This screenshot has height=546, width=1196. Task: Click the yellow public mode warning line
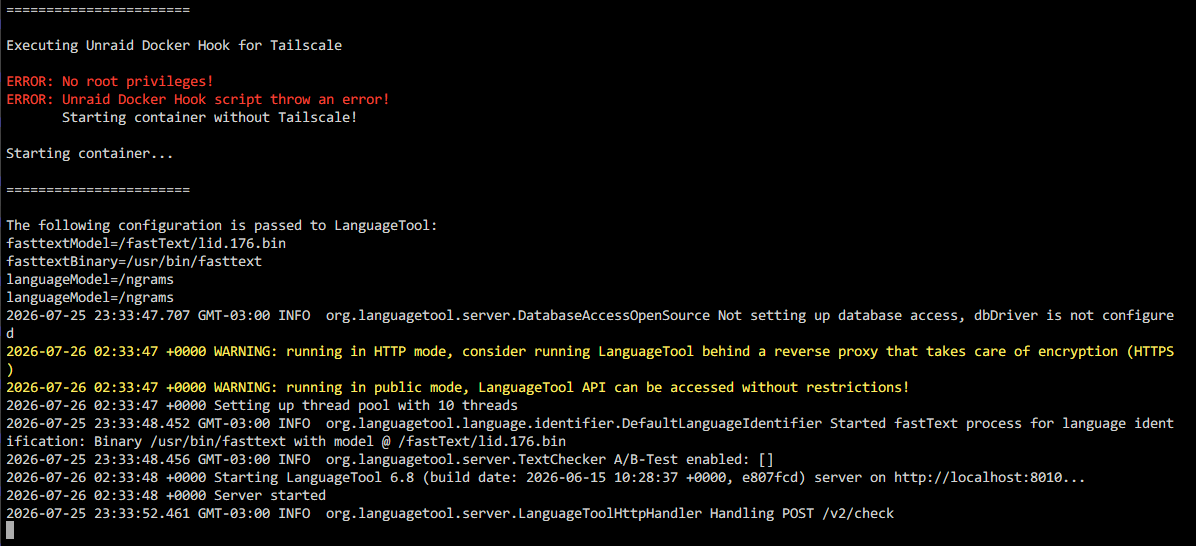click(x=458, y=388)
